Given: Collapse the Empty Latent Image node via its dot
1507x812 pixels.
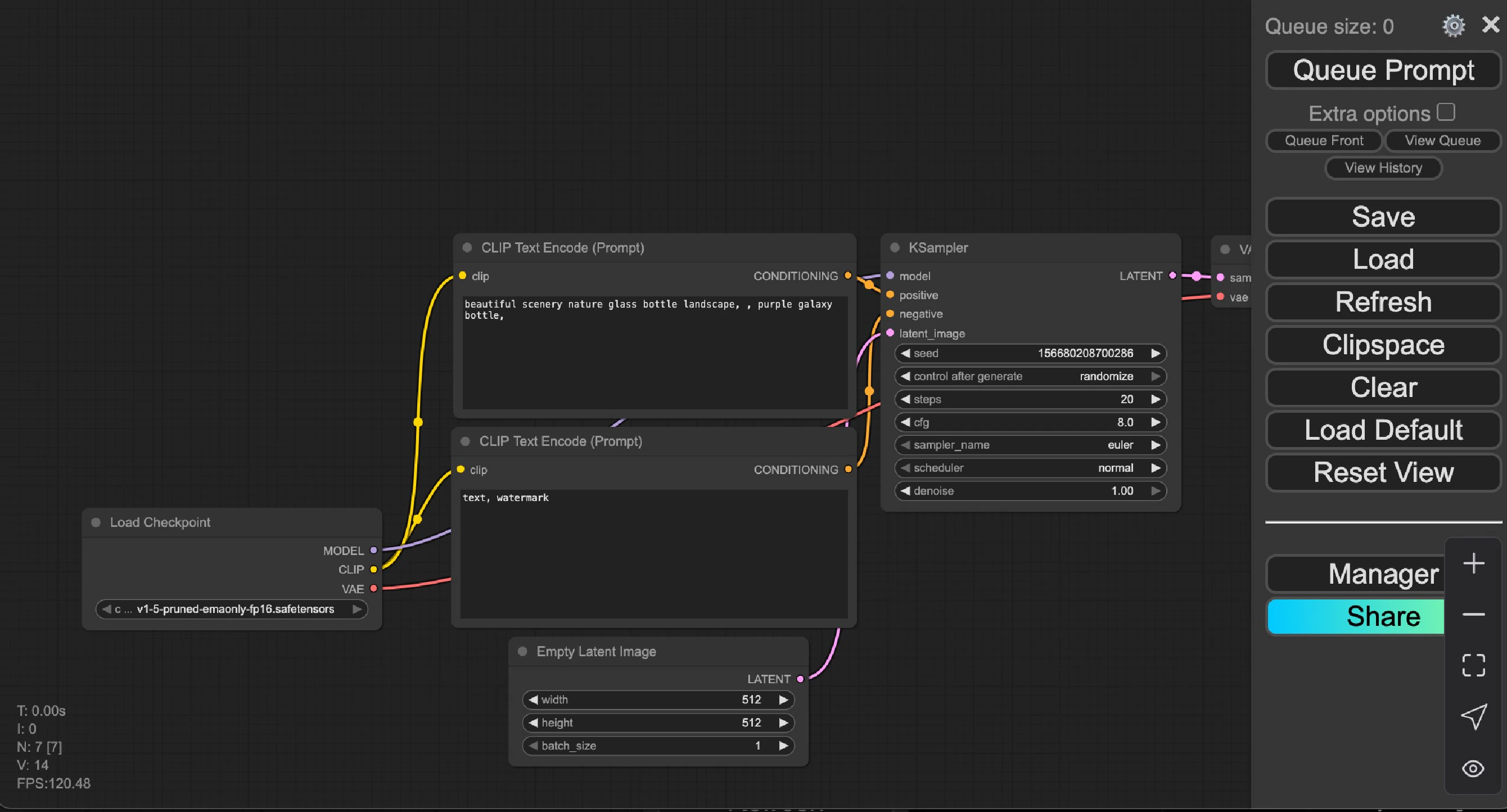Looking at the screenshot, I should (522, 651).
